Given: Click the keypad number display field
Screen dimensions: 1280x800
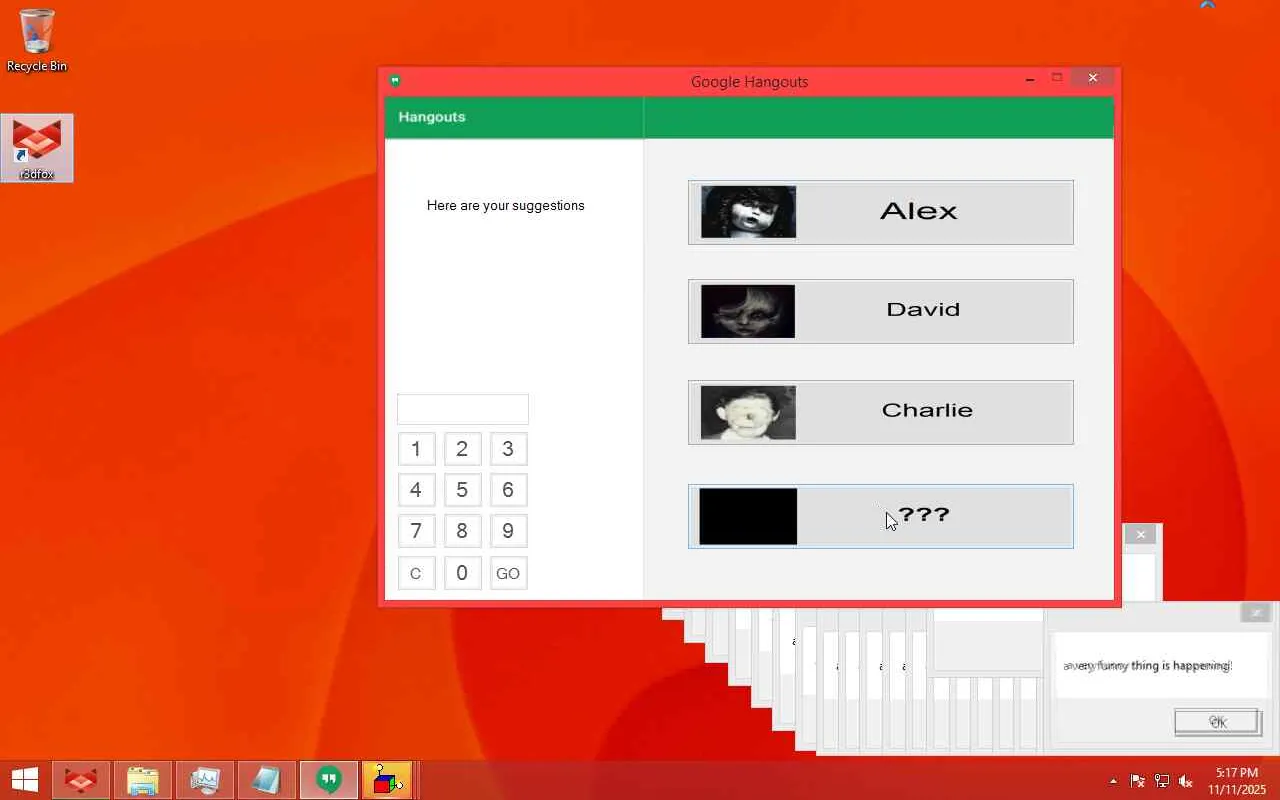Looking at the screenshot, I should (x=463, y=409).
